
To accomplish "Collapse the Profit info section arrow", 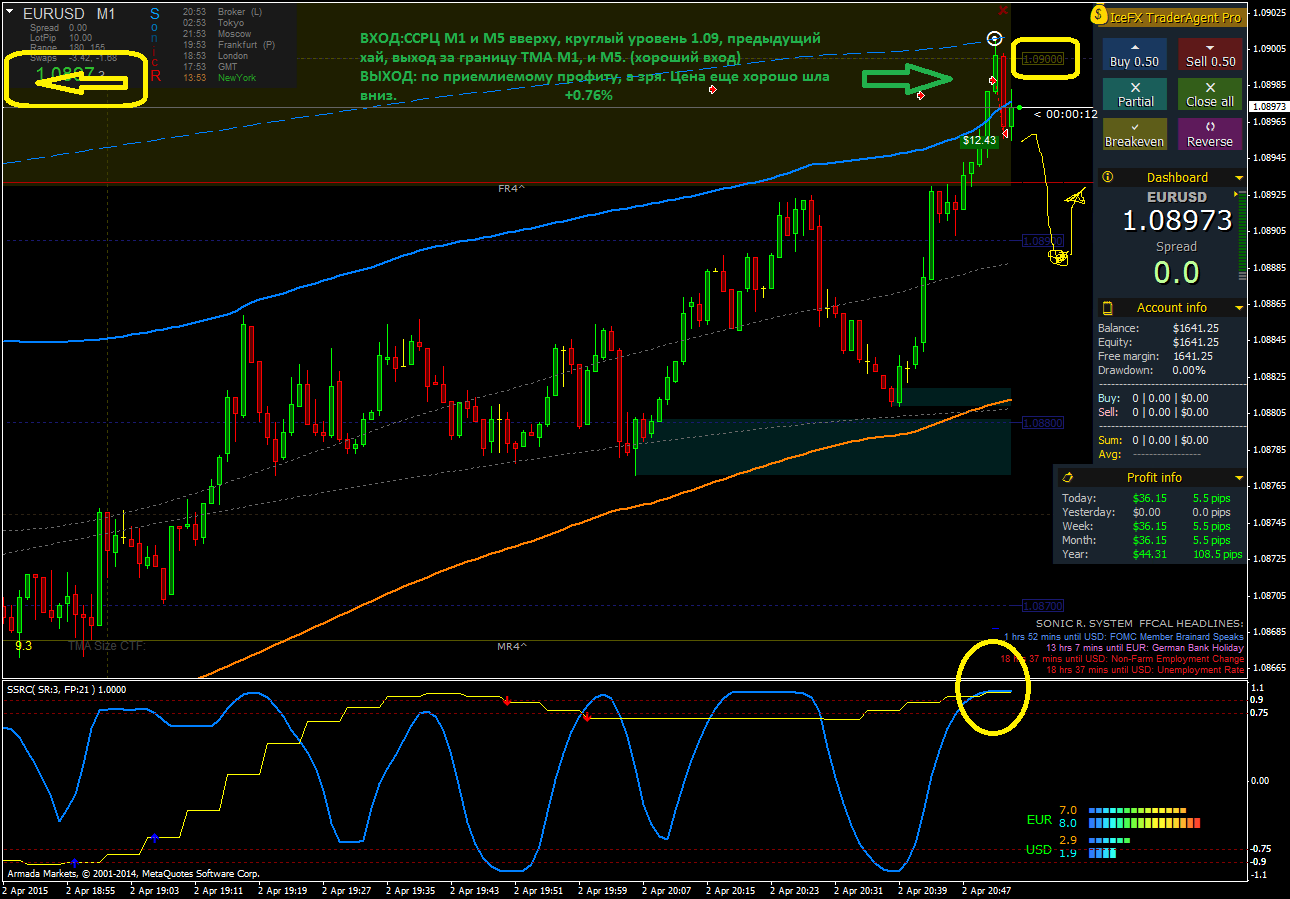I will click(x=1239, y=478).
